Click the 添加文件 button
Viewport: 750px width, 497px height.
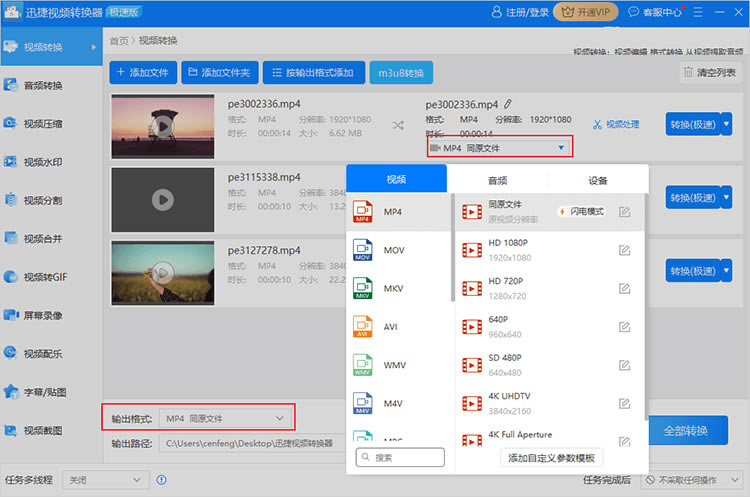[143, 73]
